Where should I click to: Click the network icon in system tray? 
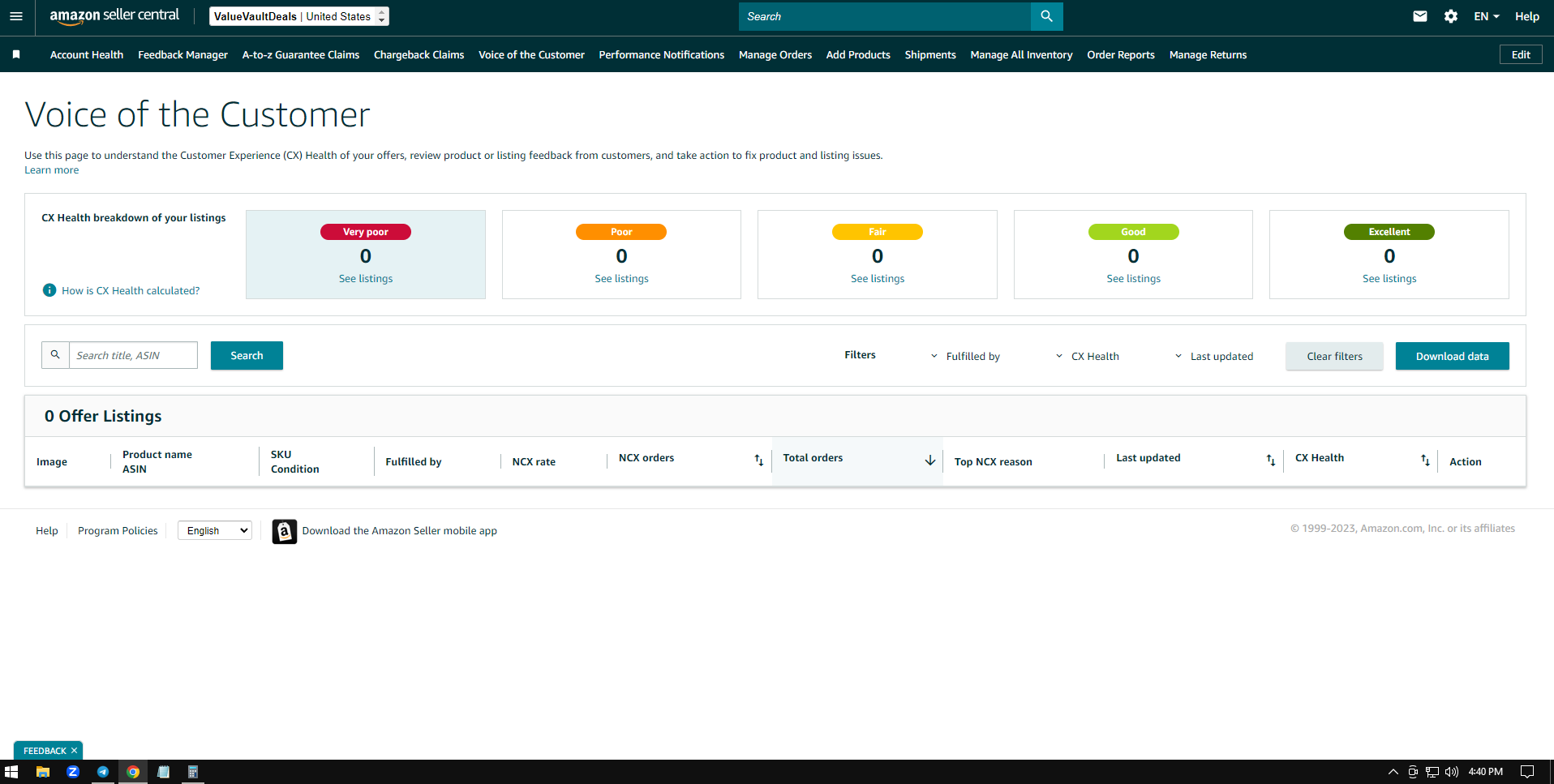[x=1432, y=772]
